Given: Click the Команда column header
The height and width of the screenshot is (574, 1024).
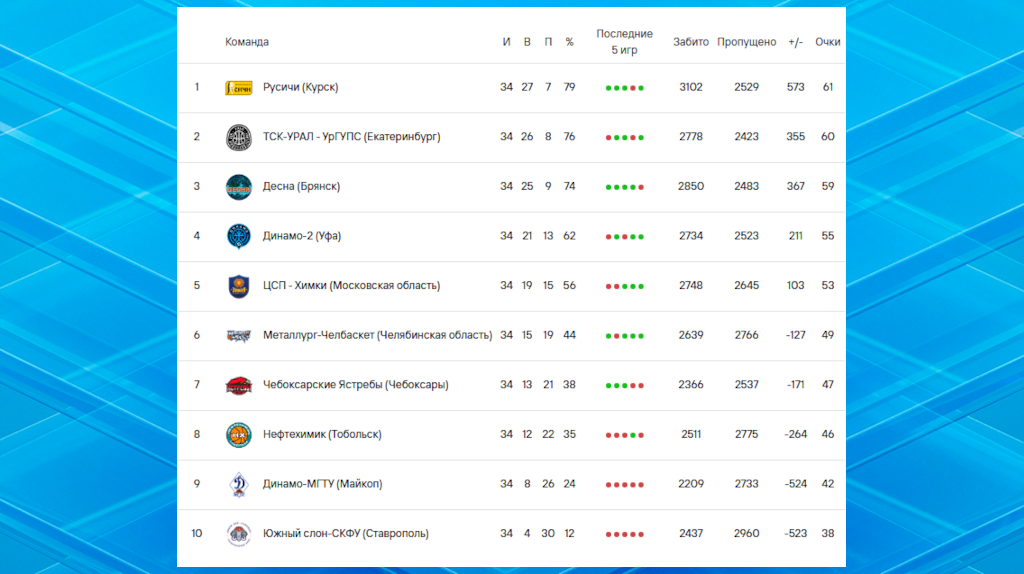Looking at the screenshot, I should (x=247, y=42).
